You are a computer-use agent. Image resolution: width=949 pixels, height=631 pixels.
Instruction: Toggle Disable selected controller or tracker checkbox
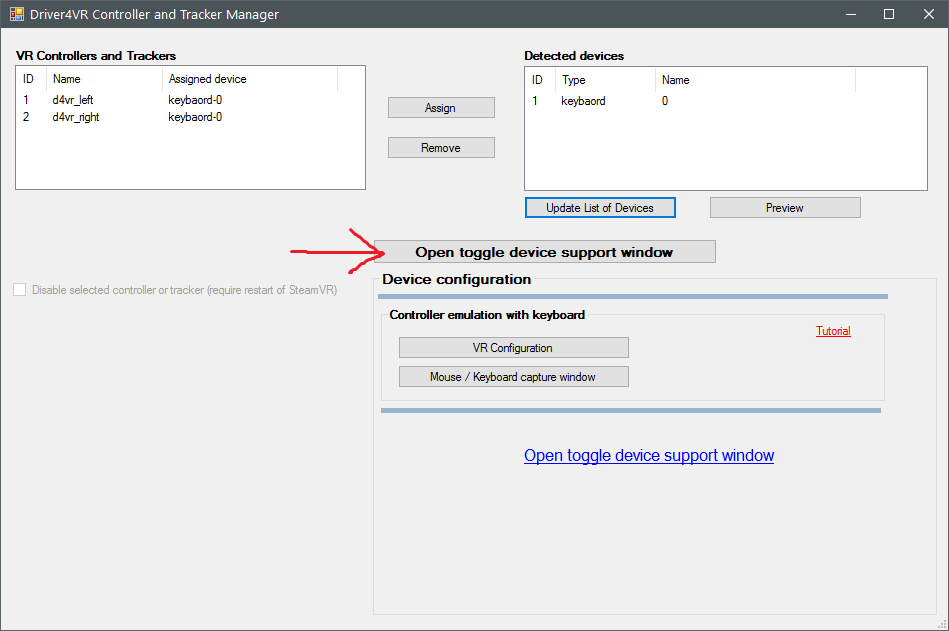pyautogui.click(x=19, y=290)
